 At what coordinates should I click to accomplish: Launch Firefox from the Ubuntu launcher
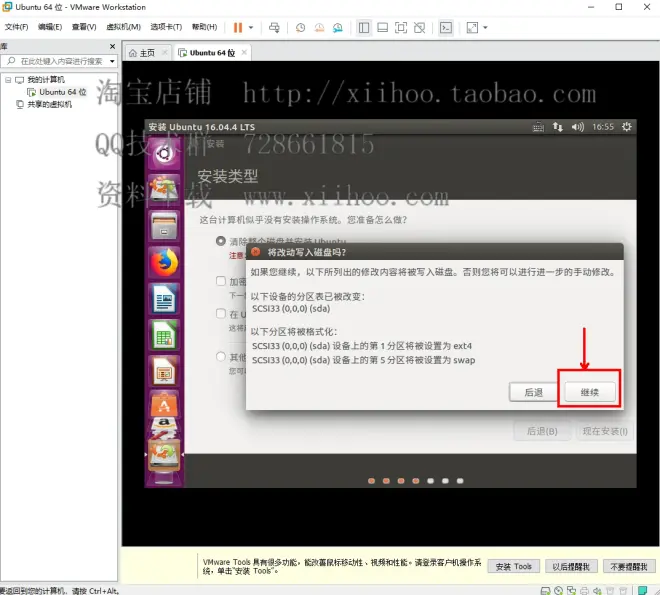pos(164,262)
